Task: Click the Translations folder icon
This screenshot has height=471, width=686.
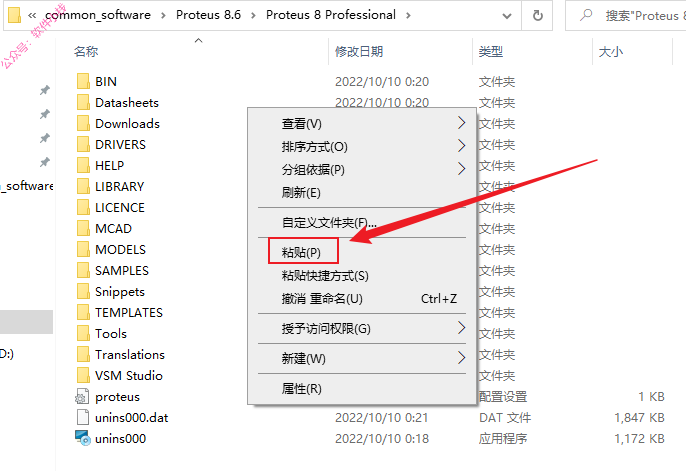Action: pos(83,354)
